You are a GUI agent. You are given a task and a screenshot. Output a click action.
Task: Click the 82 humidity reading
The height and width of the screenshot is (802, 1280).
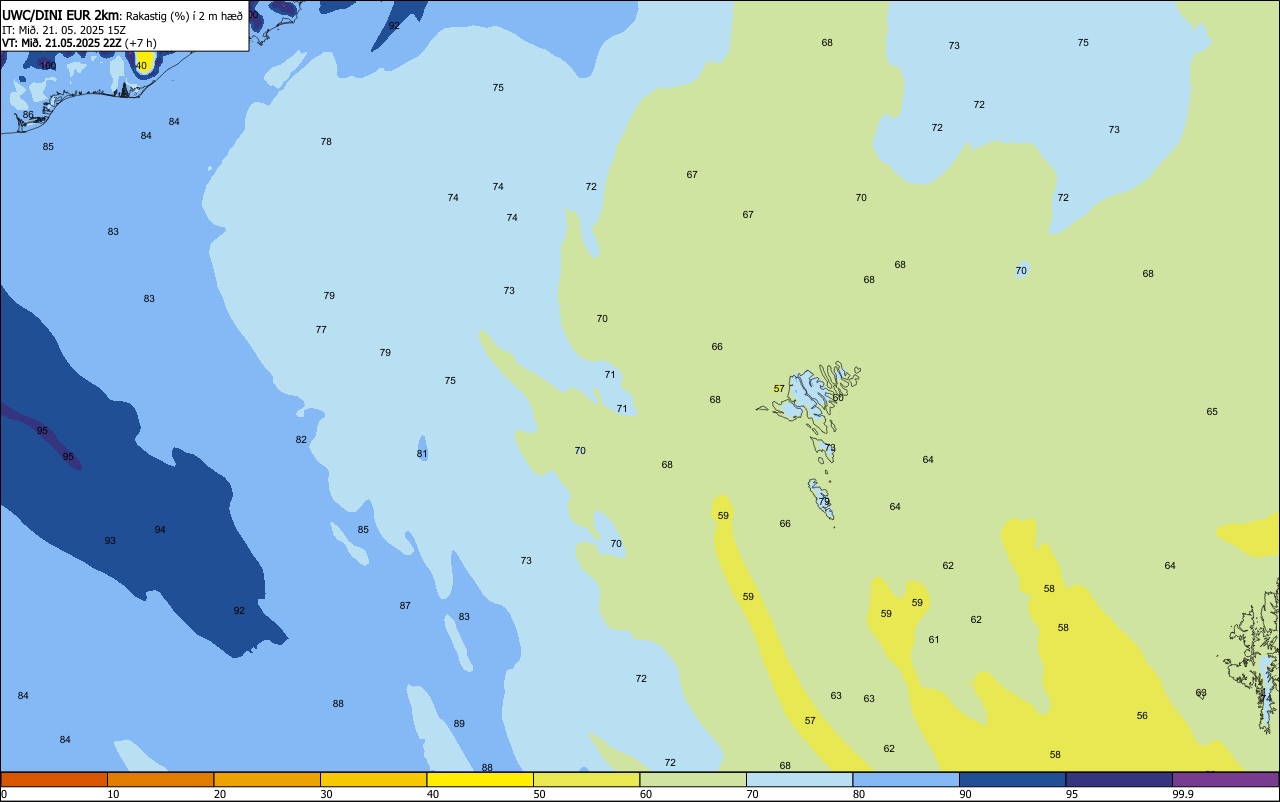301,440
